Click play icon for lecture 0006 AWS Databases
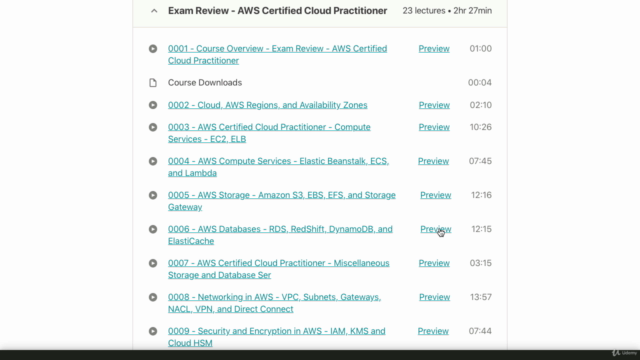This screenshot has width=640, height=360. pos(153,229)
